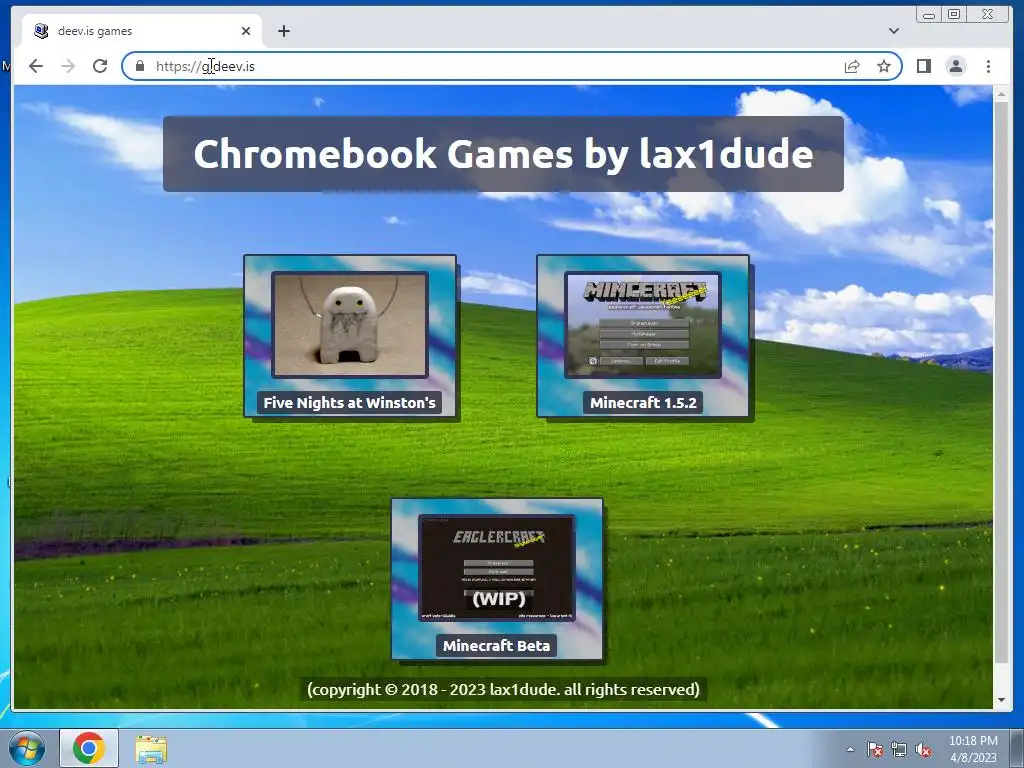Image resolution: width=1024 pixels, height=768 pixels.
Task: Click the page scrollbar down arrow
Action: pyautogui.click(x=1001, y=700)
